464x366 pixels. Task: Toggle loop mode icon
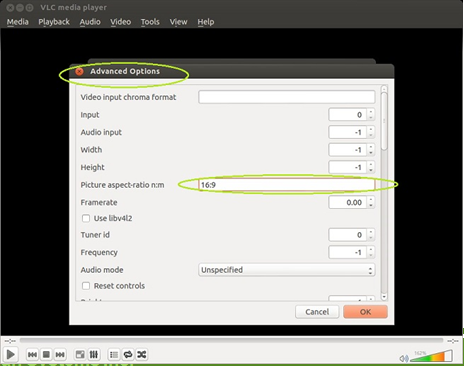[x=128, y=354]
